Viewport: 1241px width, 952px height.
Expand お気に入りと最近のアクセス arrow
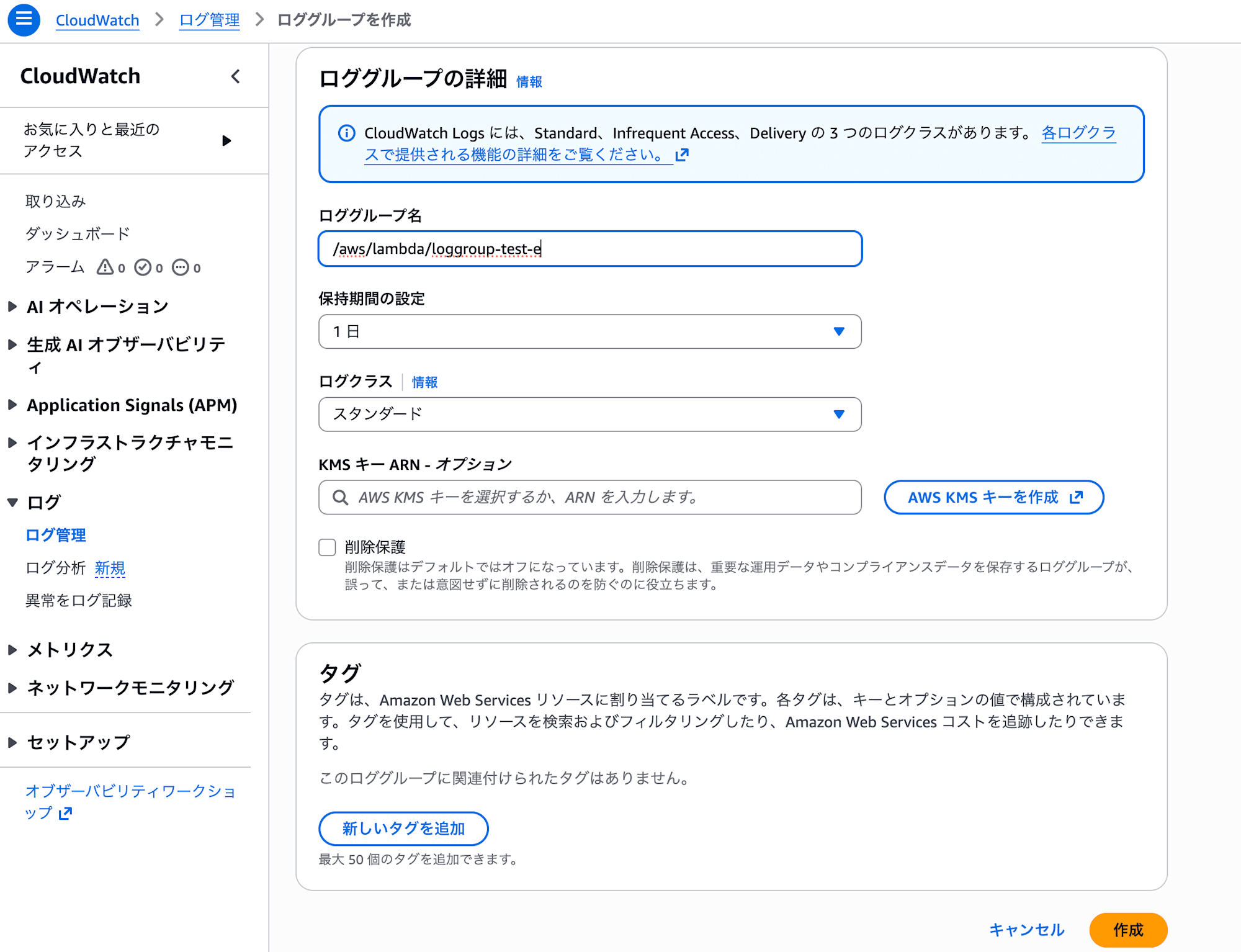tap(226, 141)
